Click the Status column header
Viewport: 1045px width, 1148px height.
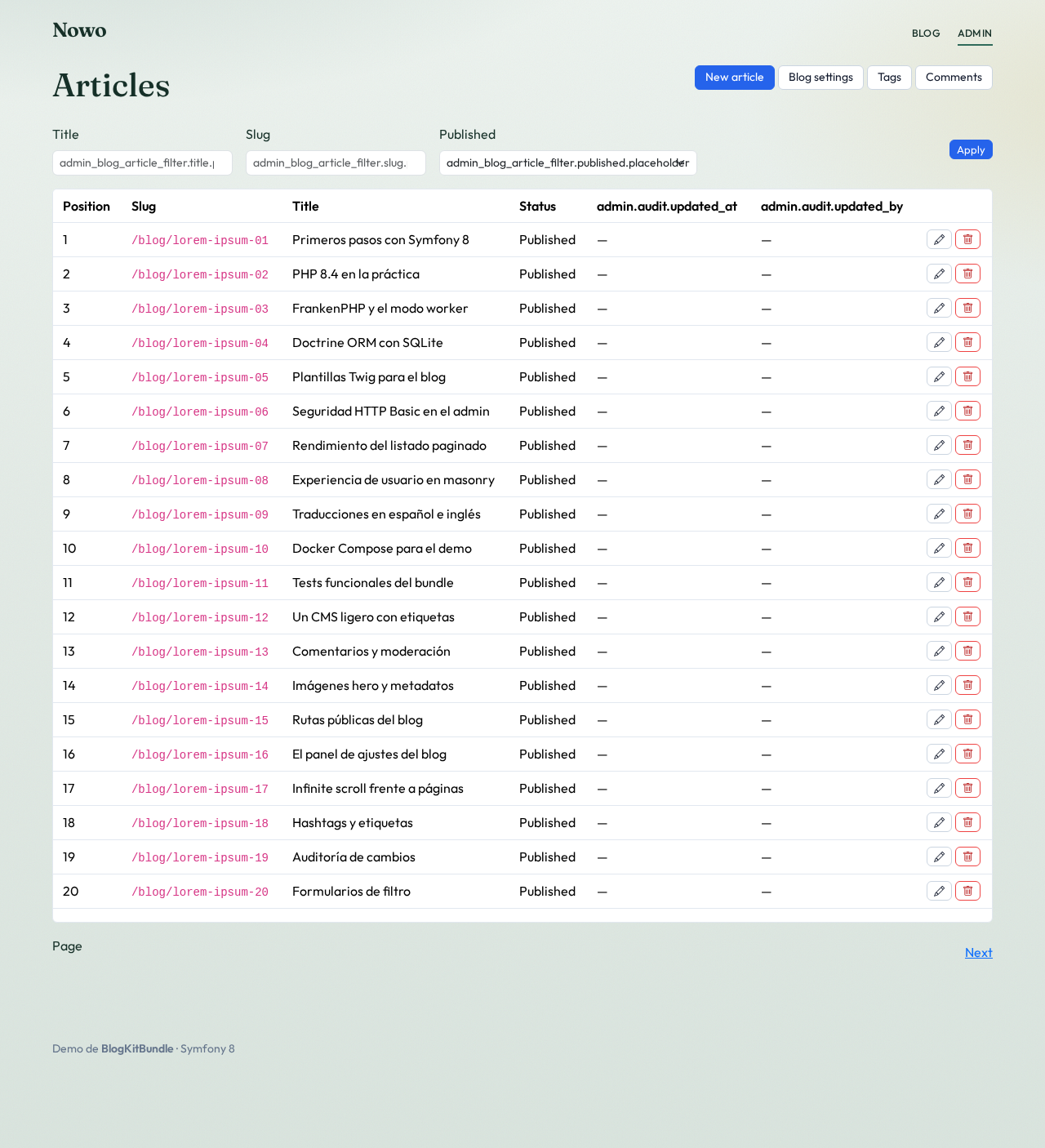coord(537,207)
